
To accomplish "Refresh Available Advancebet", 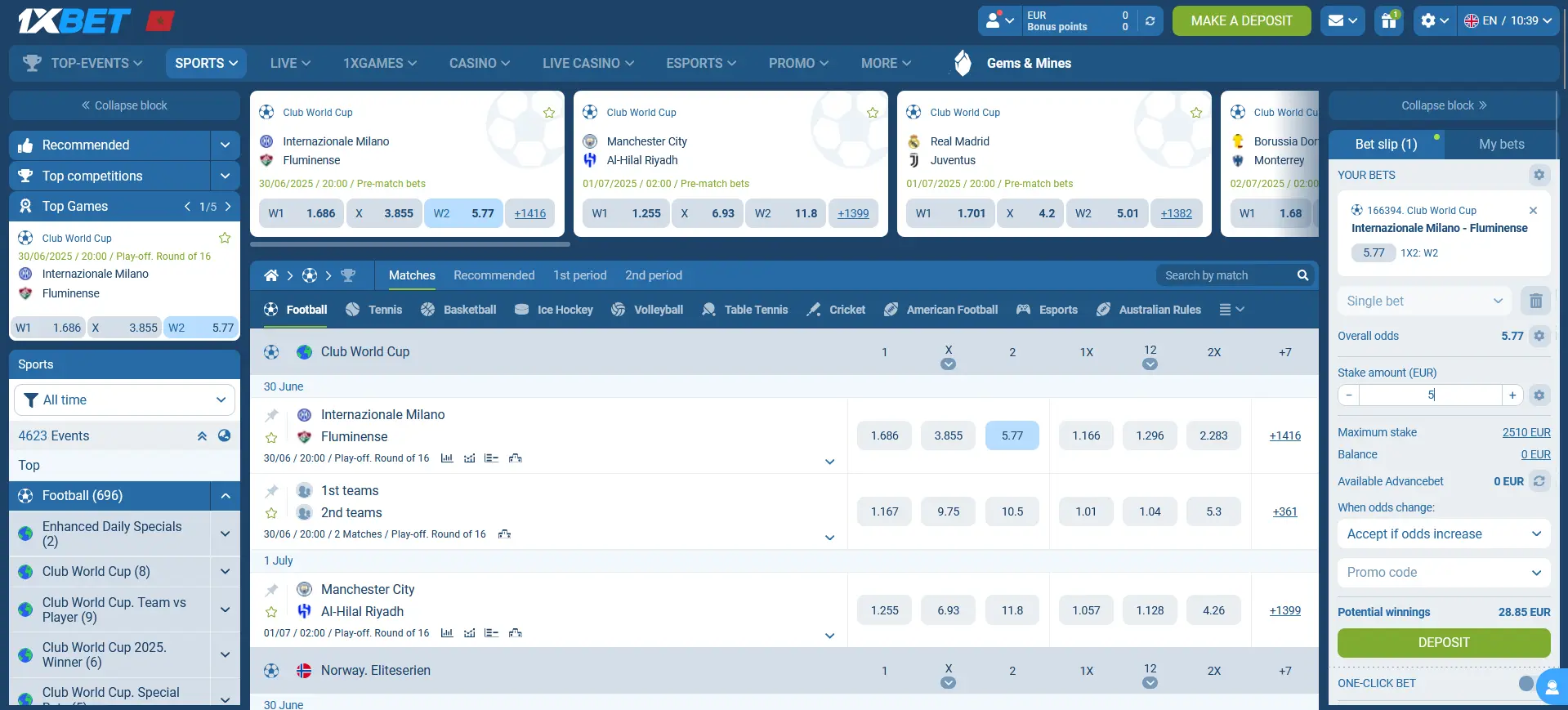I will [x=1539, y=481].
